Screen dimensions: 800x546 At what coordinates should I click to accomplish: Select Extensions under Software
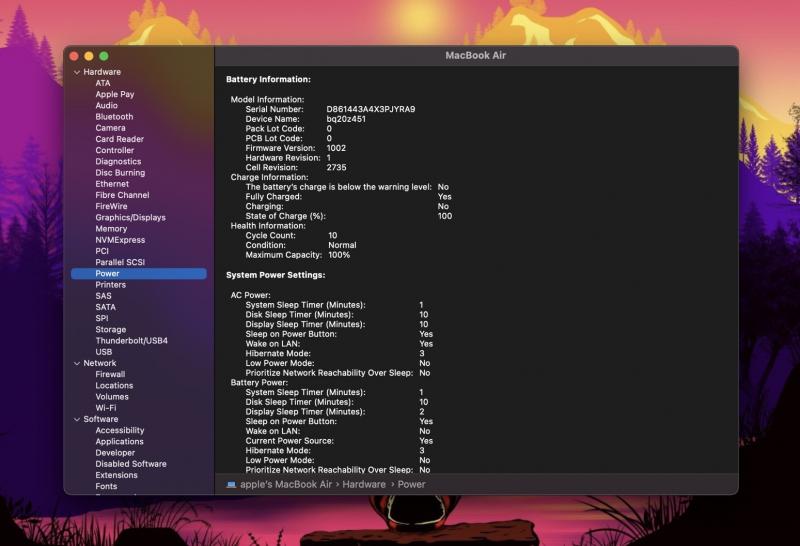[x=116, y=476]
